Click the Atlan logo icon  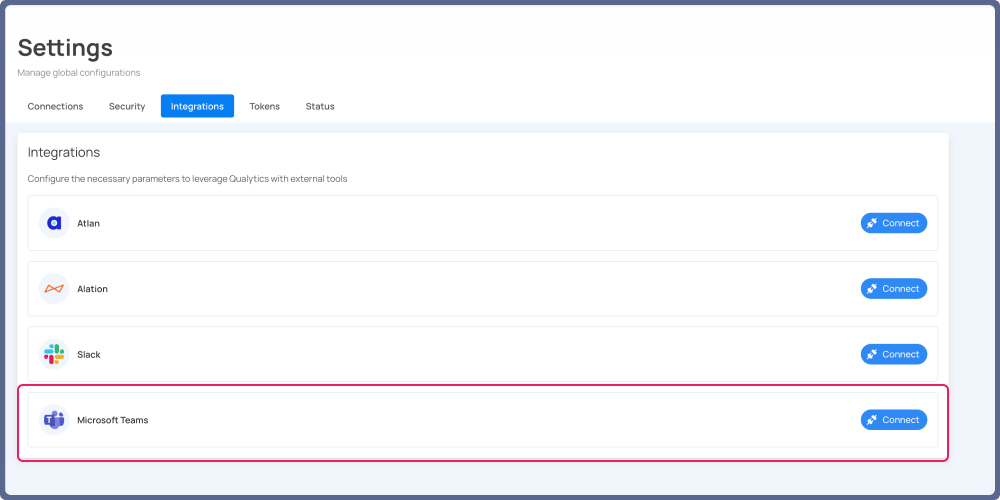pos(54,223)
